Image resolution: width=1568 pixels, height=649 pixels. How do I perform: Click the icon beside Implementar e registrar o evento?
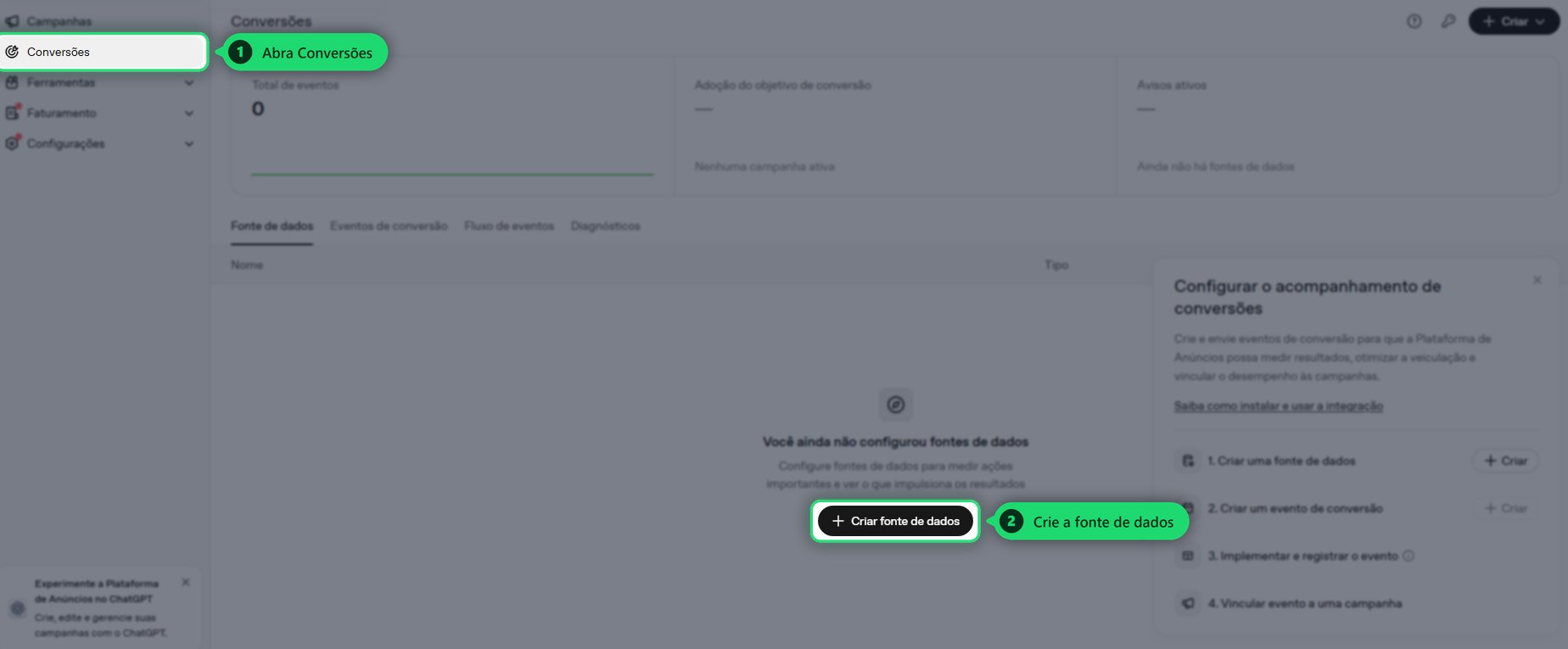click(1188, 556)
